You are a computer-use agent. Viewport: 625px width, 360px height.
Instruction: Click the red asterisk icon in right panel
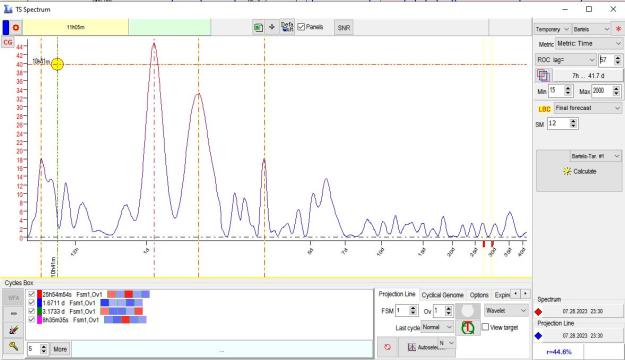click(x=618, y=29)
